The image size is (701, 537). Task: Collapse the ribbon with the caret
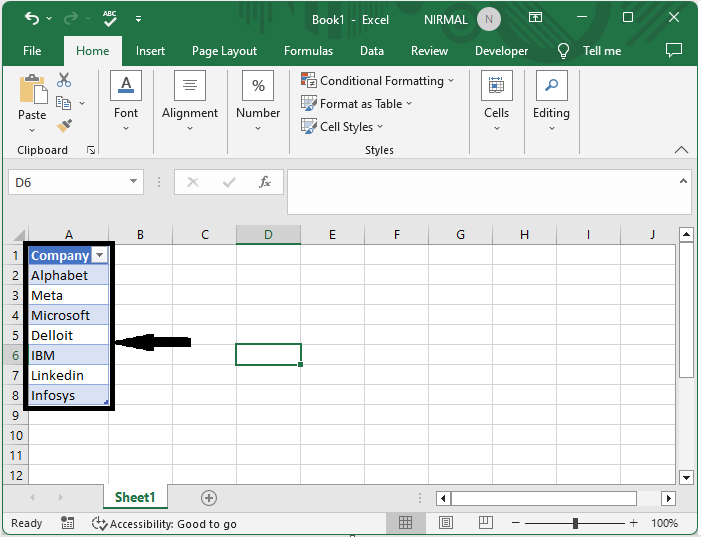[x=681, y=150]
